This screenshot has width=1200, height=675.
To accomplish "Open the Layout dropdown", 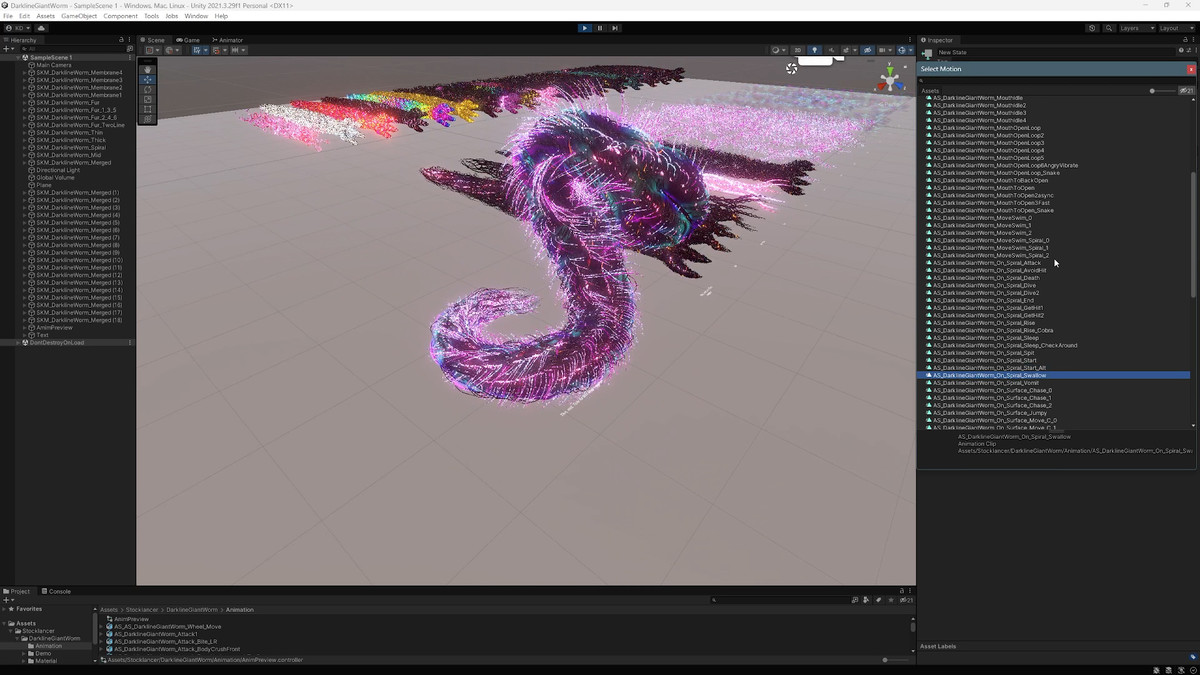I will 1174,28.
